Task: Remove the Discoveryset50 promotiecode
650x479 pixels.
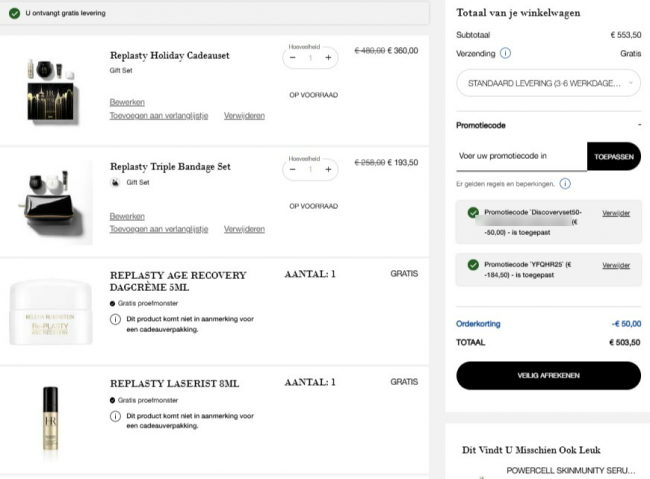Action: click(x=616, y=213)
